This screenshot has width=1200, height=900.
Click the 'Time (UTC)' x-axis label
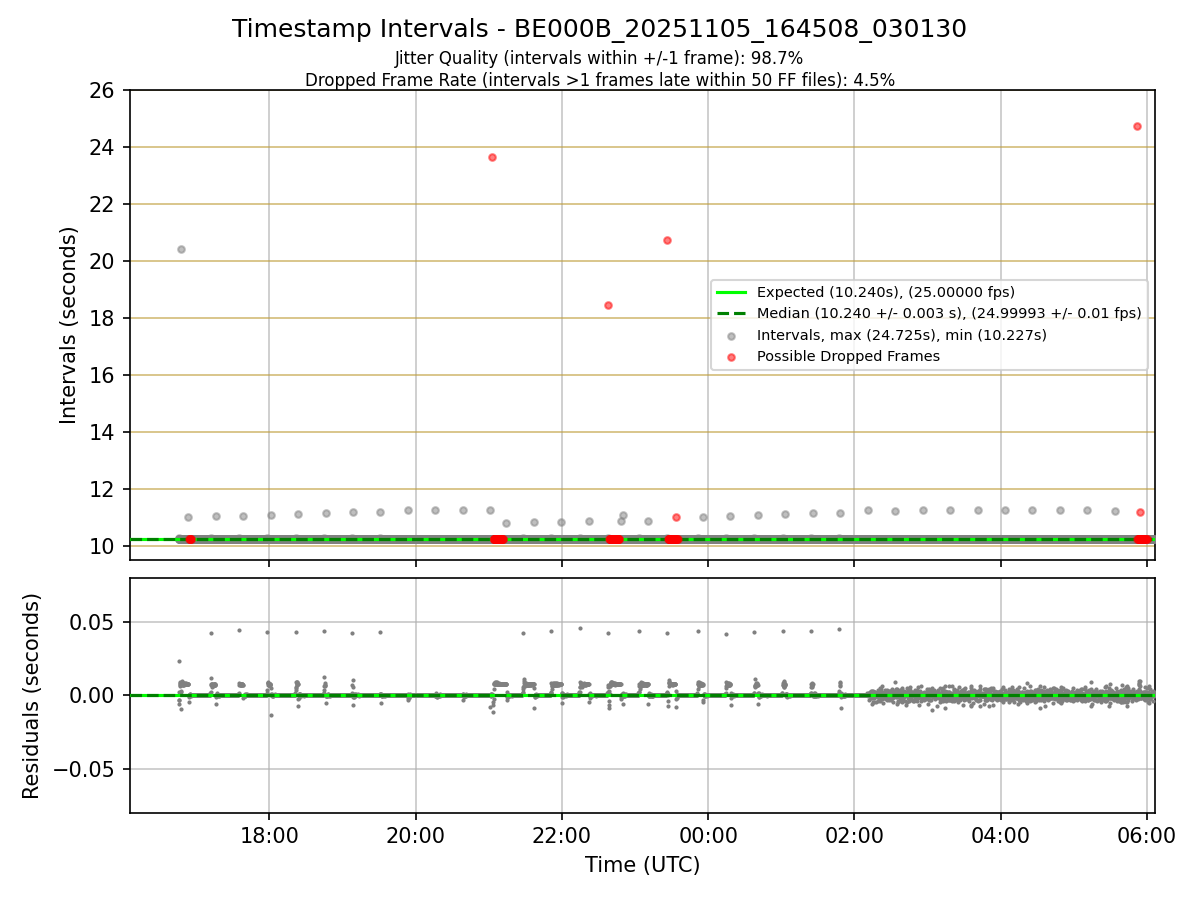tap(642, 865)
